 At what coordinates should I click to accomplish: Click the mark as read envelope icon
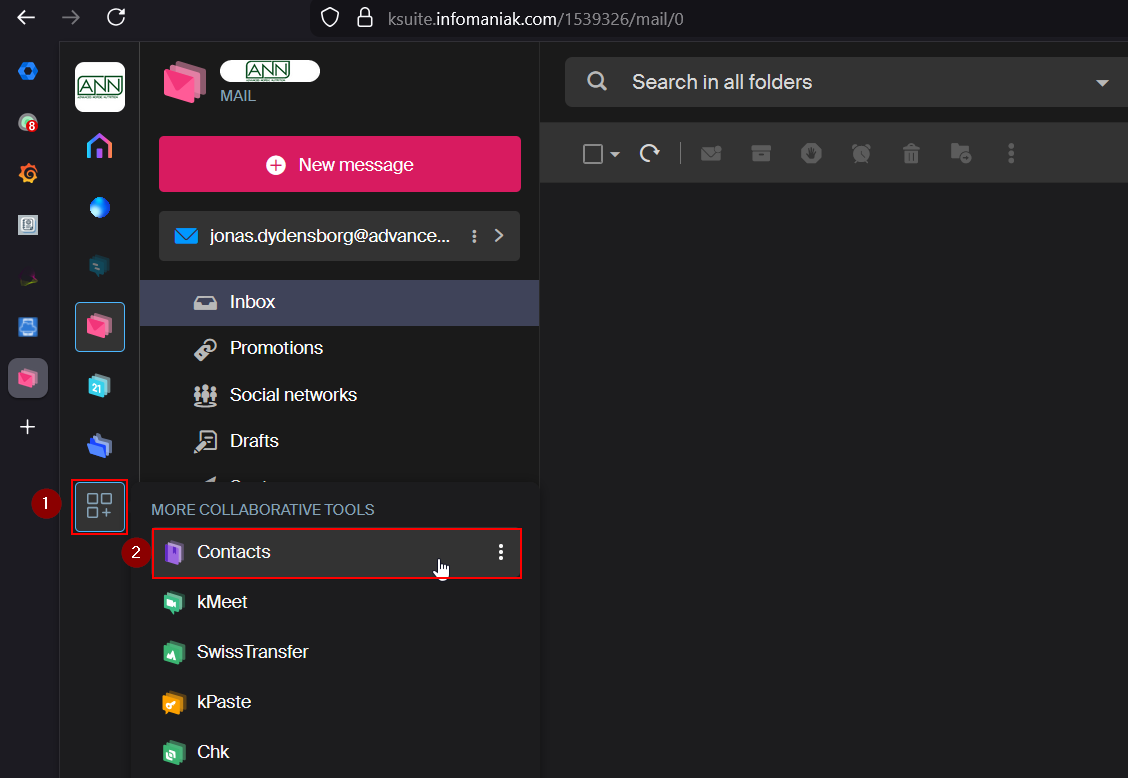[x=711, y=153]
